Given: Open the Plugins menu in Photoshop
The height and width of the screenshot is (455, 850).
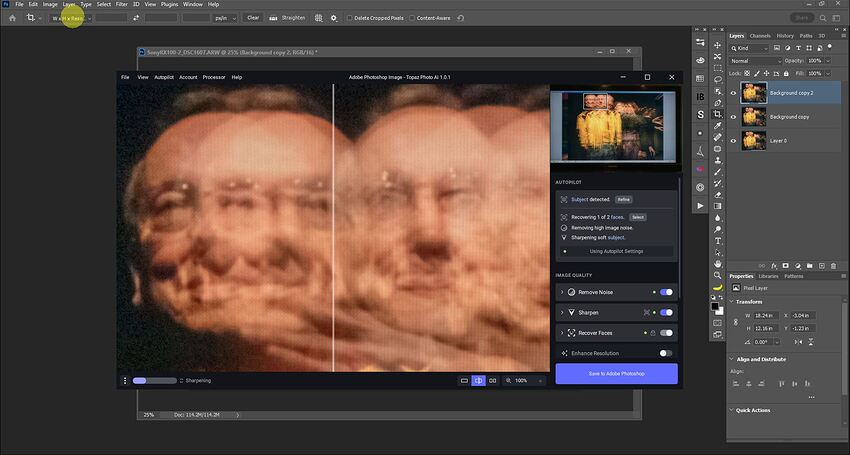Looking at the screenshot, I should pos(169,4).
